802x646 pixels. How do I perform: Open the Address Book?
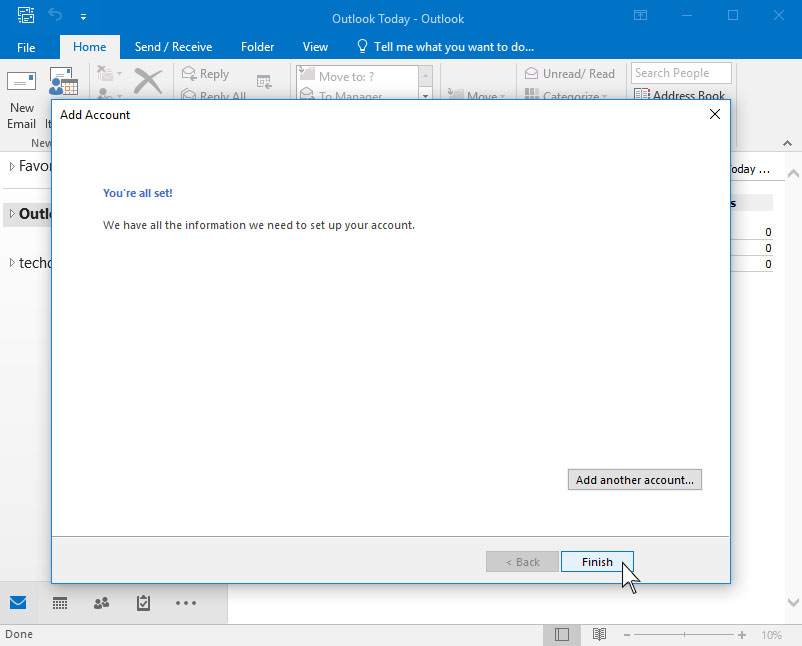[x=679, y=95]
